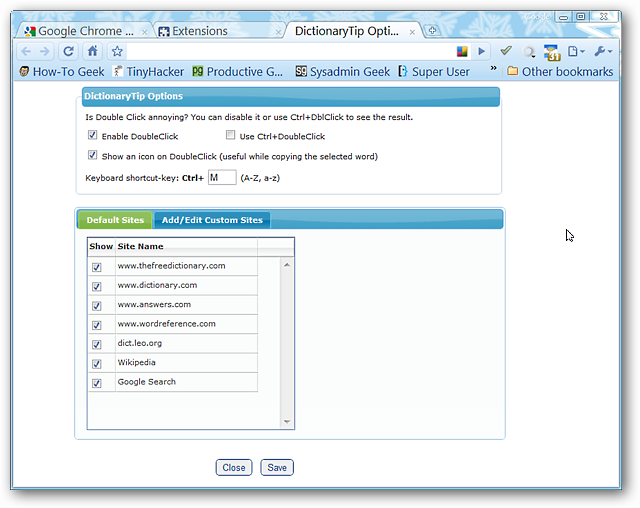Go forward with the browser forward arrow
The image size is (640, 508).
[x=45, y=51]
